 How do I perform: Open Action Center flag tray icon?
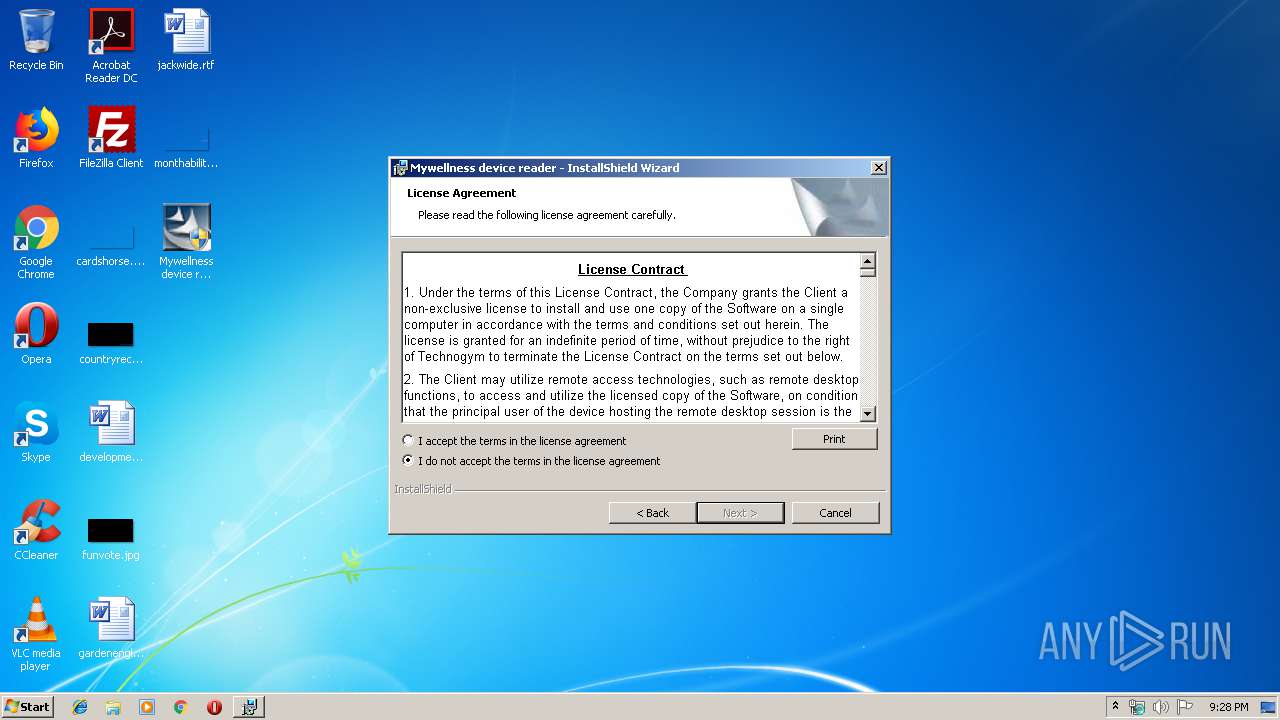1184,707
